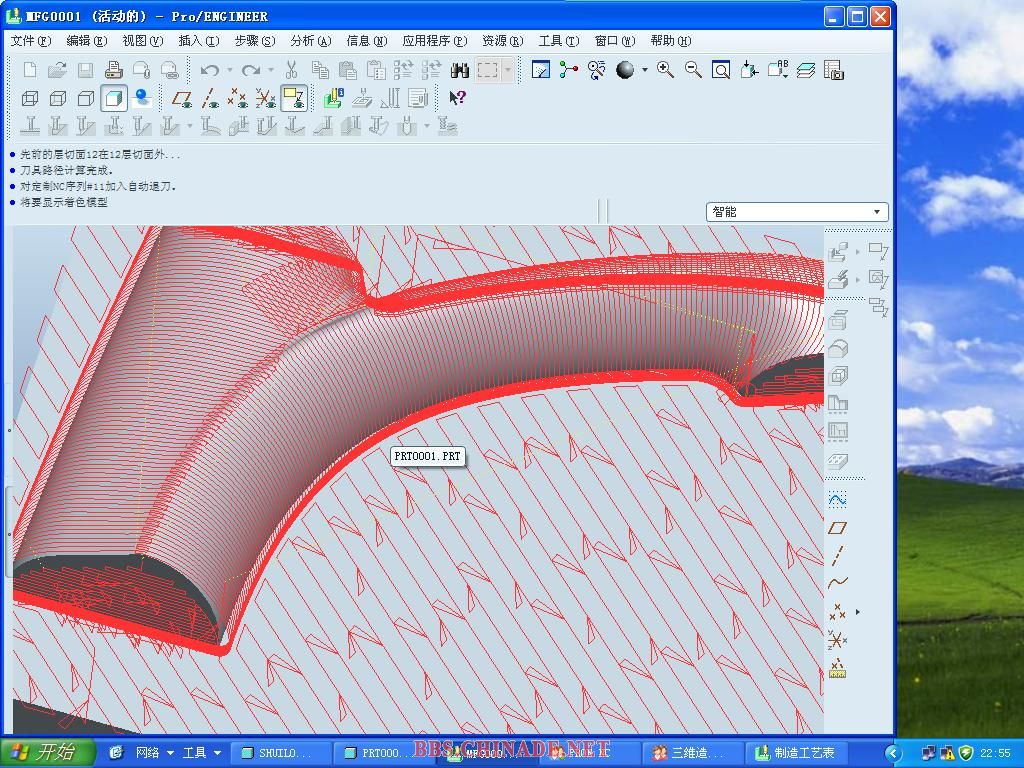Toggle datum axes display
The width and height of the screenshot is (1024, 768).
click(210, 98)
